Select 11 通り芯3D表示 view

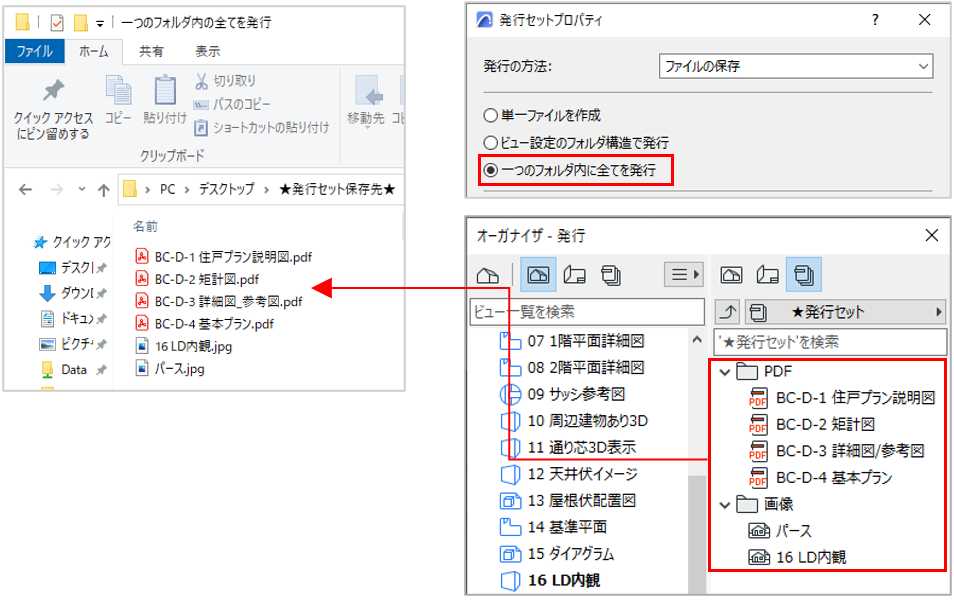568,447
